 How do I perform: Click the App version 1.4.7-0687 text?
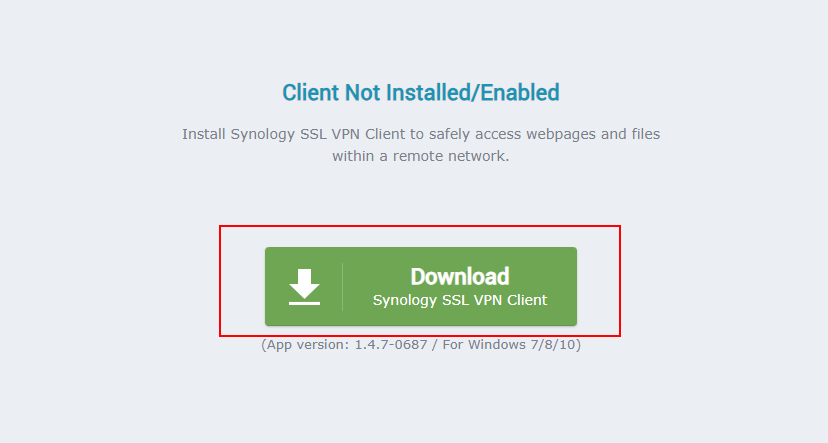pyautogui.click(x=344, y=345)
